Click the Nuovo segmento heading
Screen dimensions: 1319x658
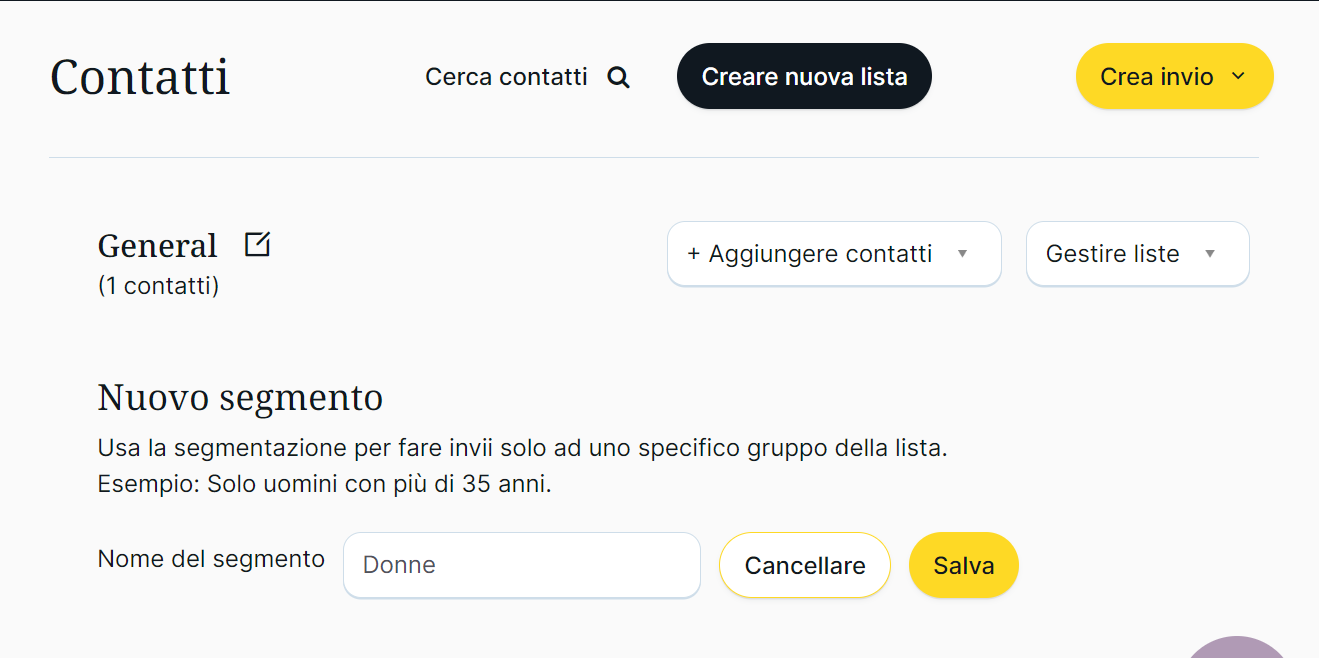pyautogui.click(x=240, y=397)
